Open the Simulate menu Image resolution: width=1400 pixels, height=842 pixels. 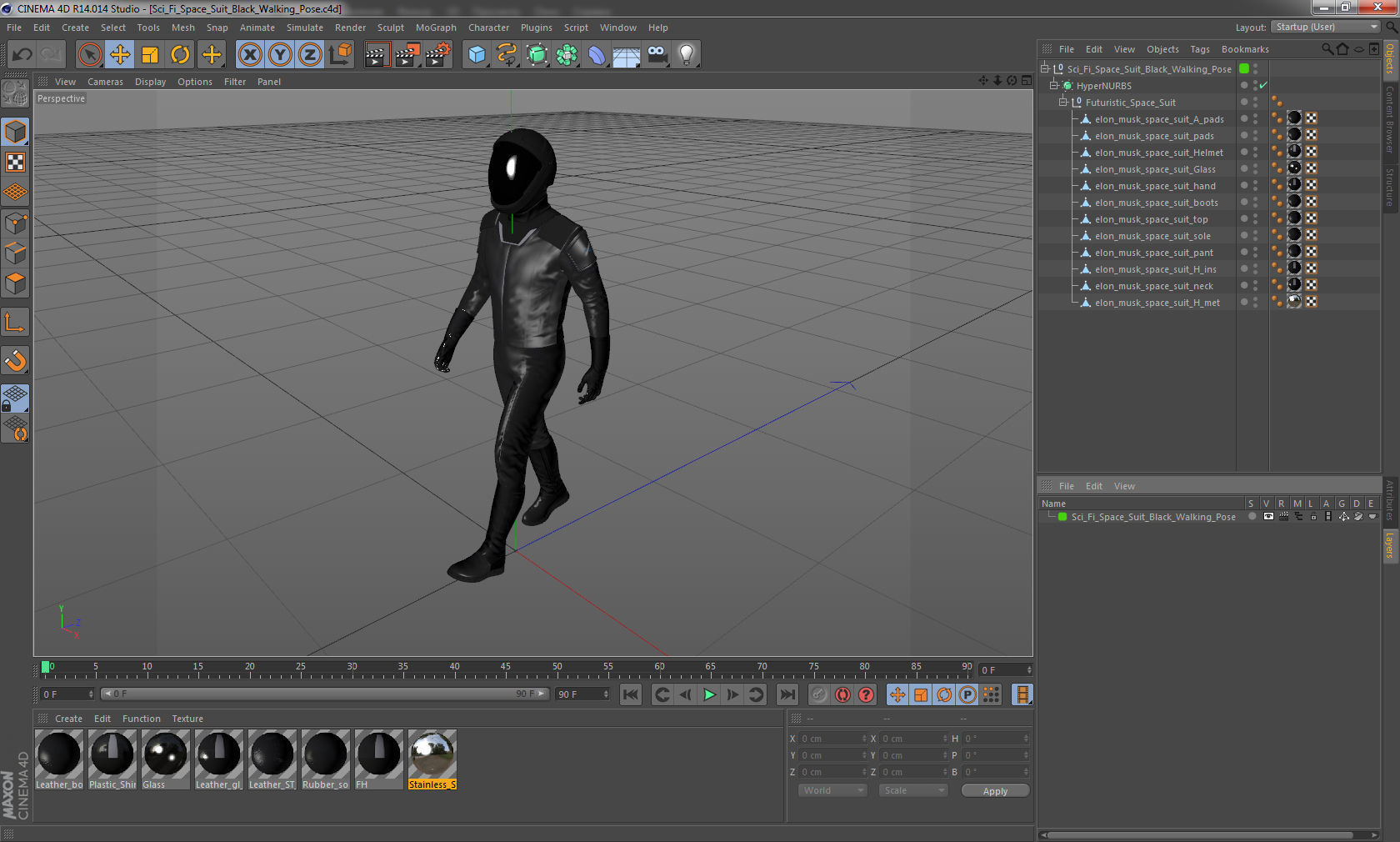[x=305, y=28]
